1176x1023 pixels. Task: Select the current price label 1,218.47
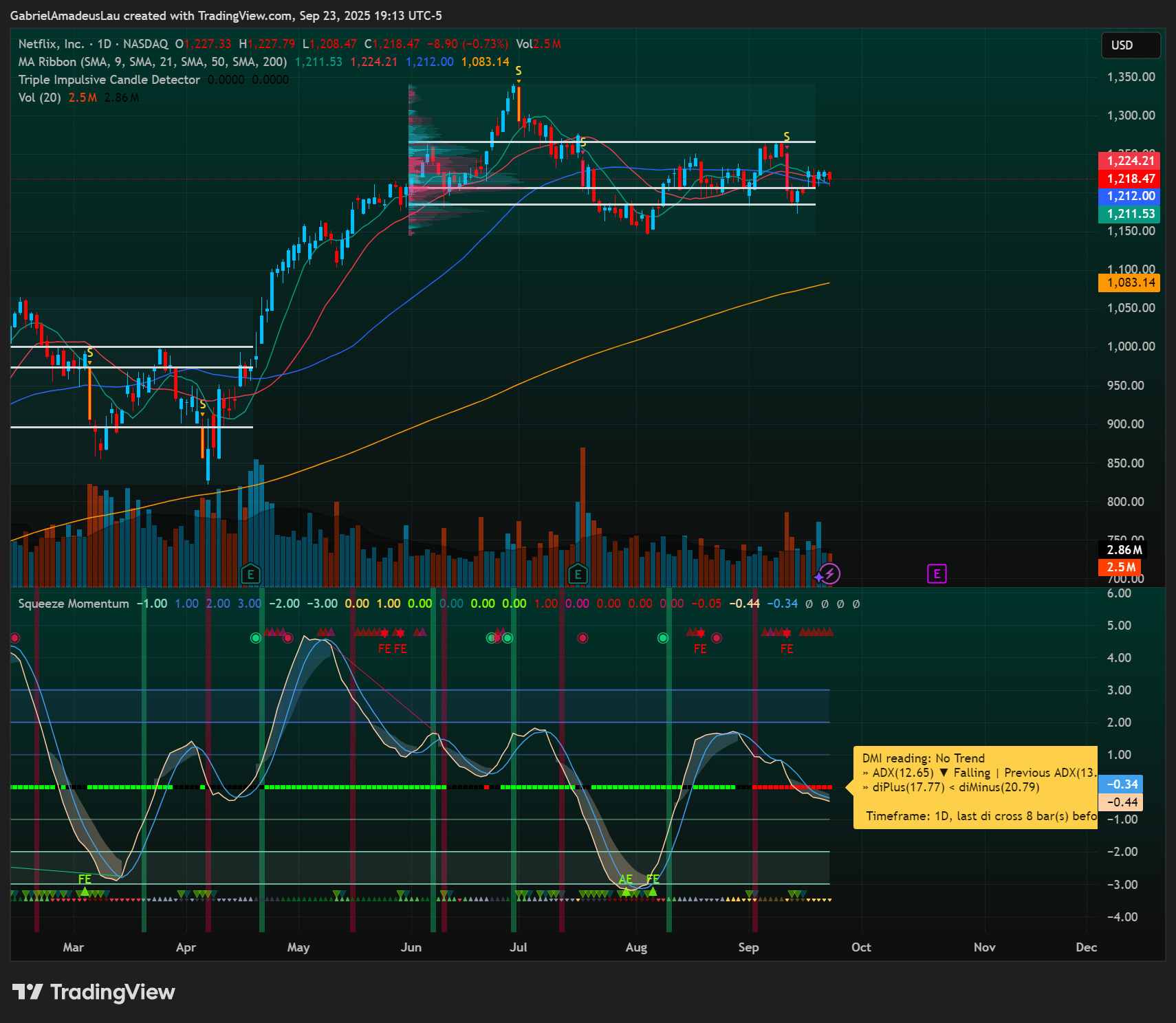1129,179
